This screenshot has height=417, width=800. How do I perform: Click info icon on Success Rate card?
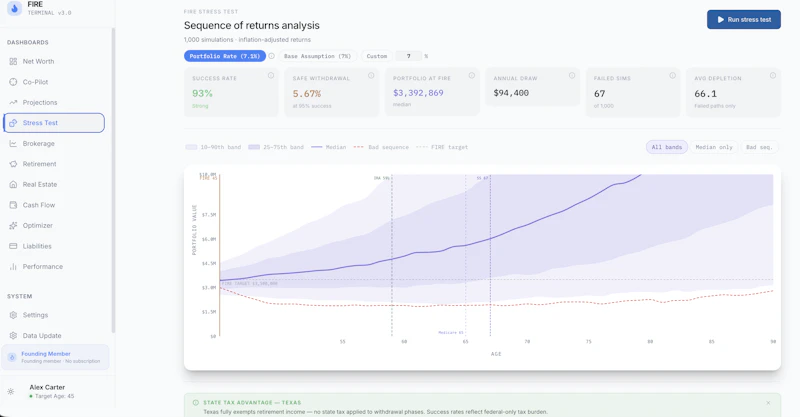(x=271, y=76)
